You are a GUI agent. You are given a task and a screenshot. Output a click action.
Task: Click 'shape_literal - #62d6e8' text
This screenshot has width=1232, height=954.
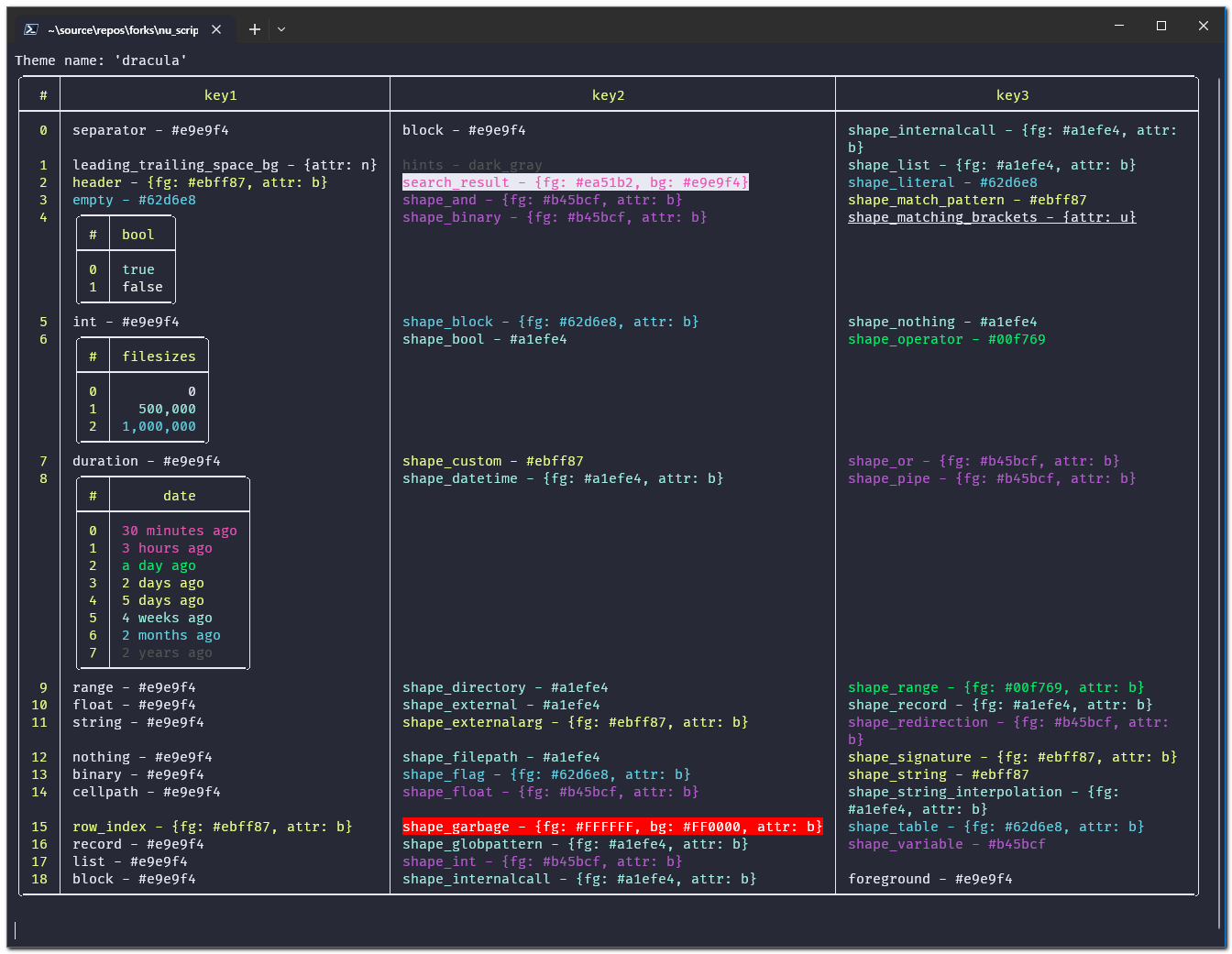tap(943, 182)
